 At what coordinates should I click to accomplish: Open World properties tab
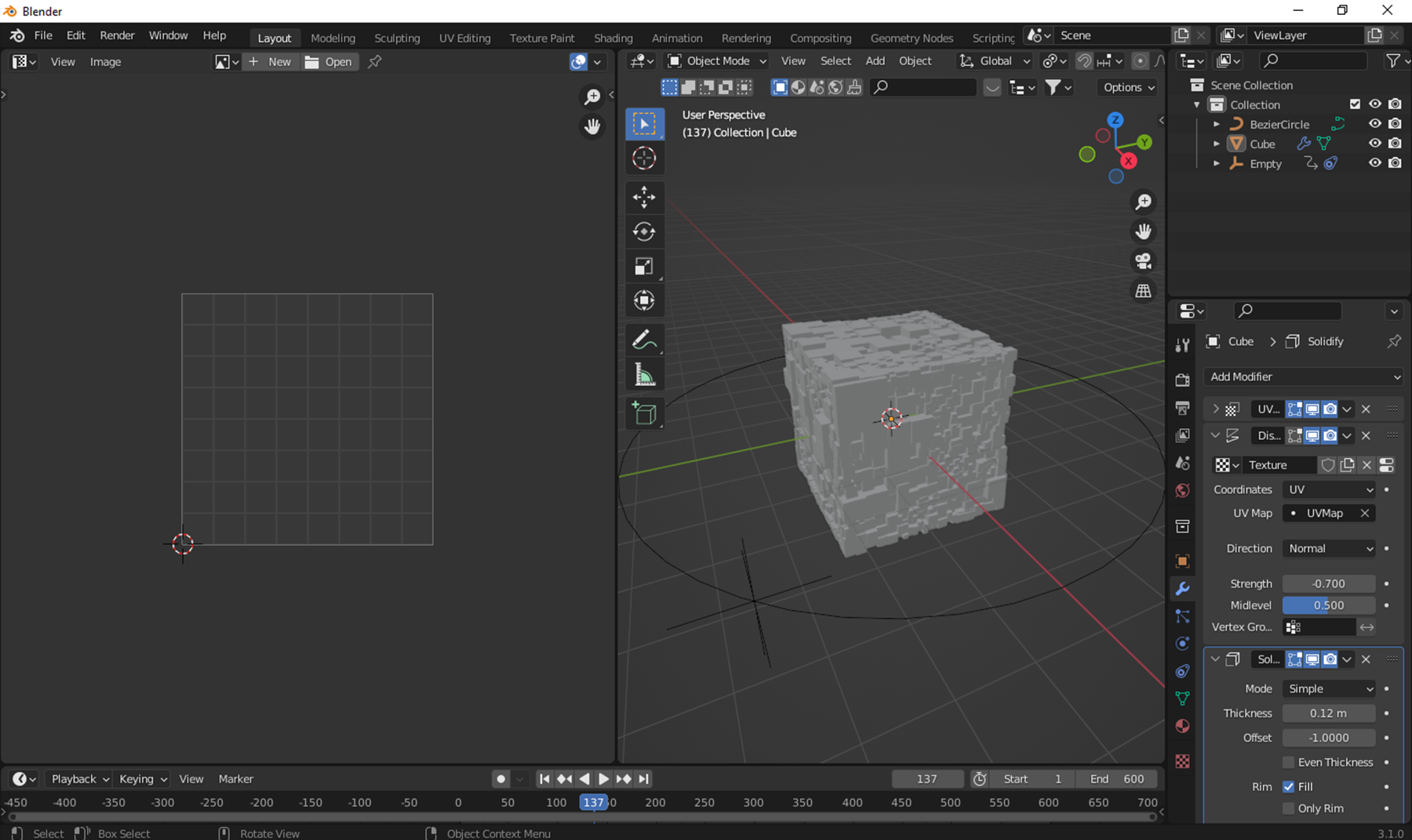click(x=1182, y=490)
